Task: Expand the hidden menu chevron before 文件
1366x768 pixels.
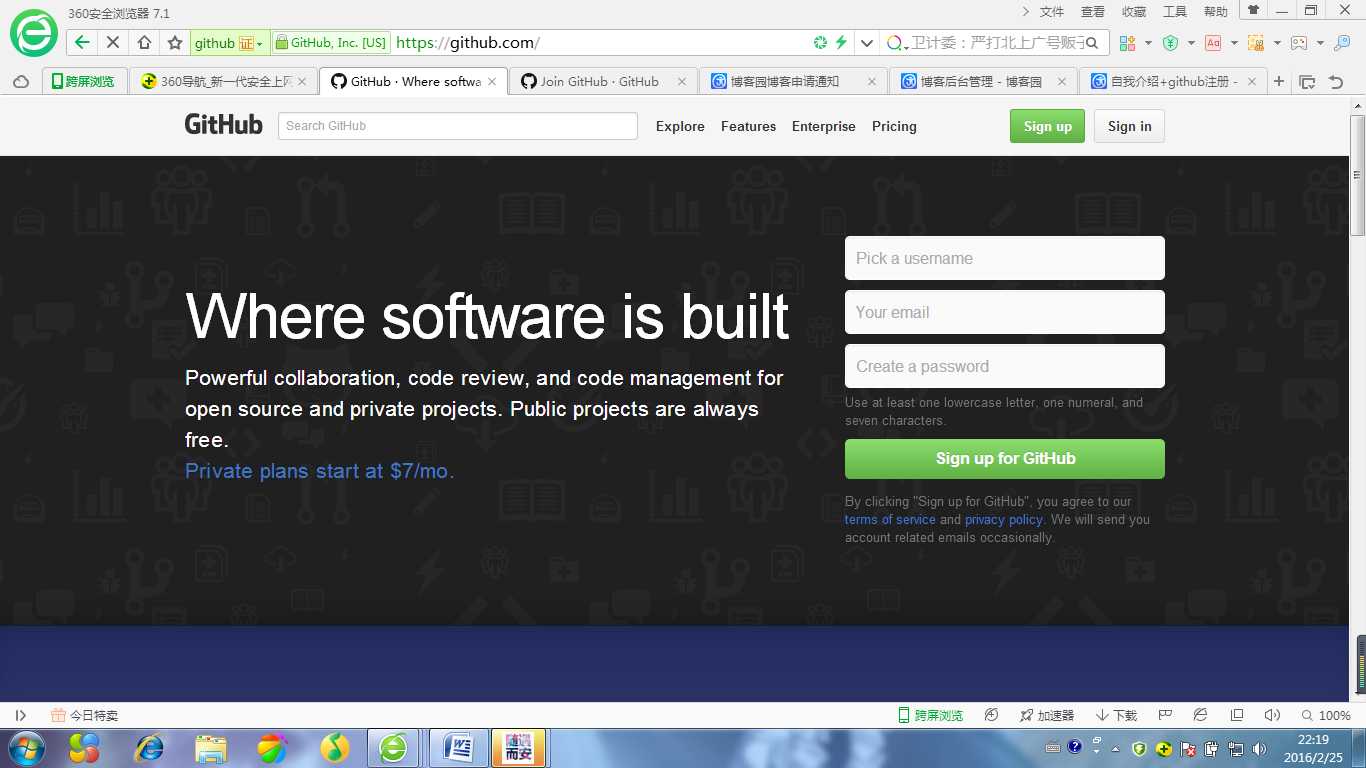Action: point(1025,11)
